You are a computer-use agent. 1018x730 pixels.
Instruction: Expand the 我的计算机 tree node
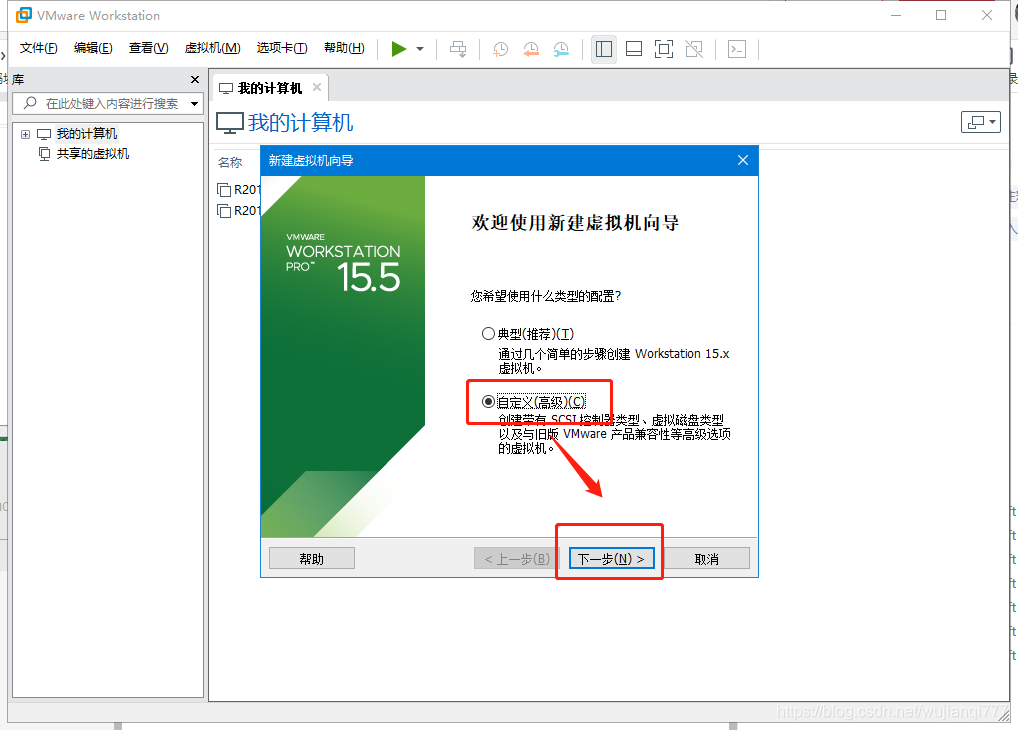pos(24,132)
